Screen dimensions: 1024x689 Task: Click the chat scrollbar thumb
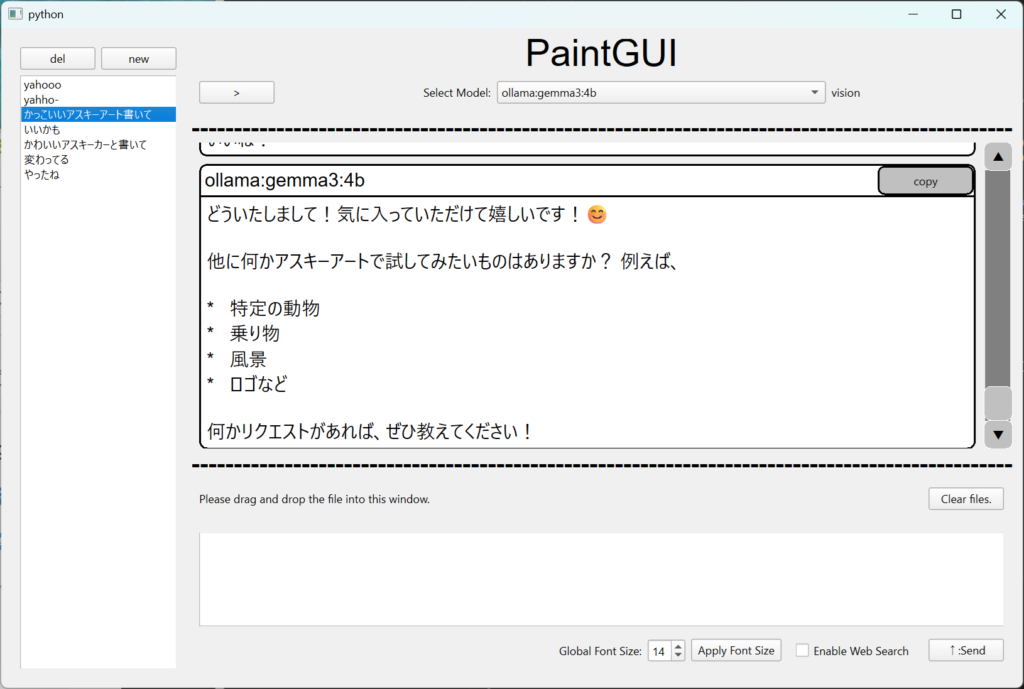click(998, 403)
